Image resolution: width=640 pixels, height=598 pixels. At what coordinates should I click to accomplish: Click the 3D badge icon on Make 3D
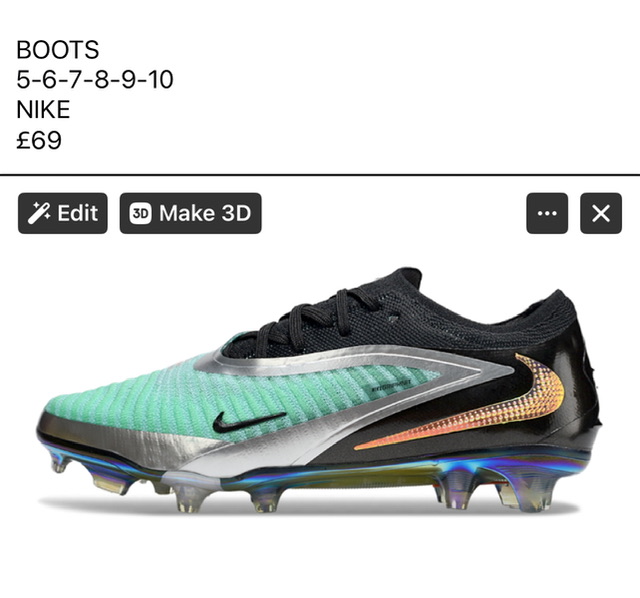[140, 213]
